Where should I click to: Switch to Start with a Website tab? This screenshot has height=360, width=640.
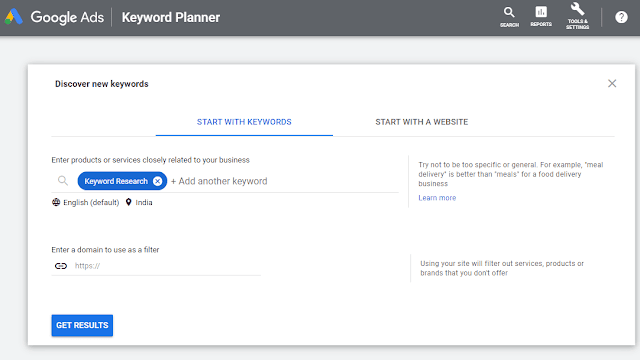tap(422, 122)
